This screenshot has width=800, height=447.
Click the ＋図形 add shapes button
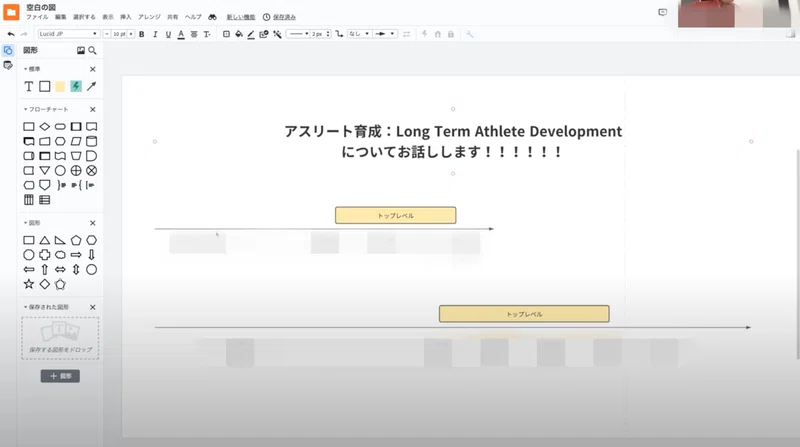click(x=60, y=376)
